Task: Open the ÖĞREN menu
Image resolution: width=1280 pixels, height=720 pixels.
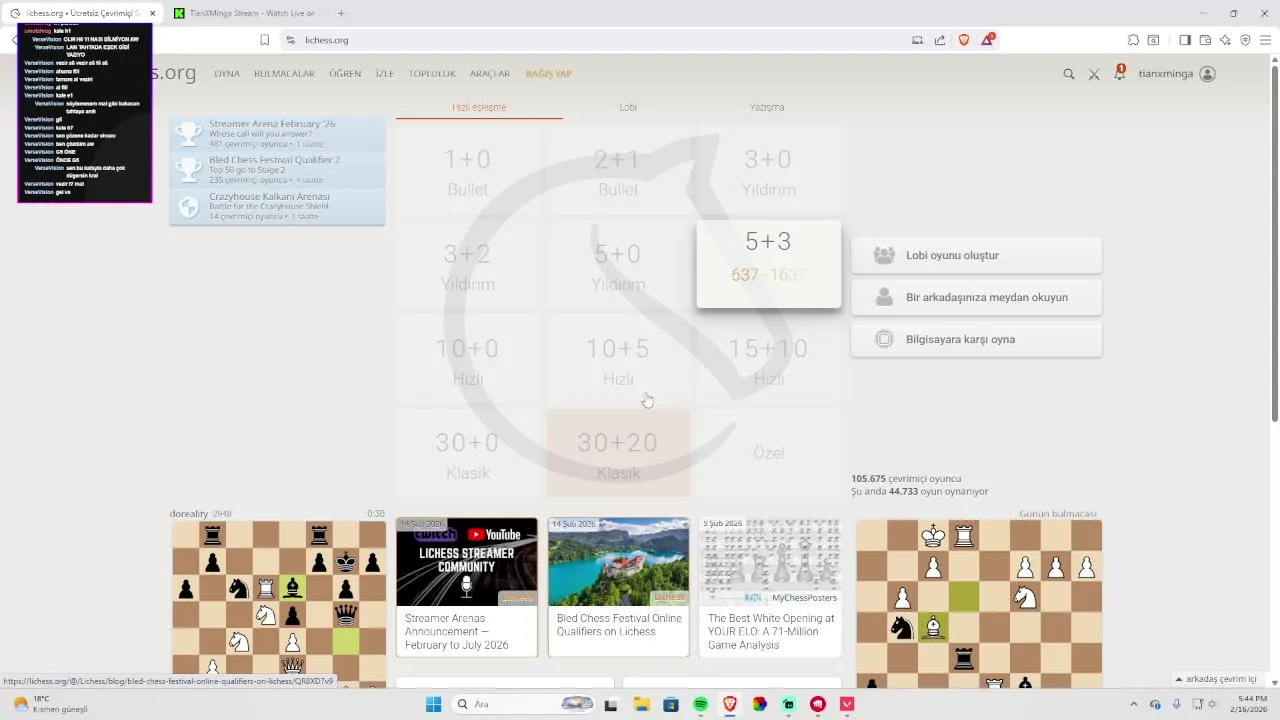Action: click(x=345, y=74)
